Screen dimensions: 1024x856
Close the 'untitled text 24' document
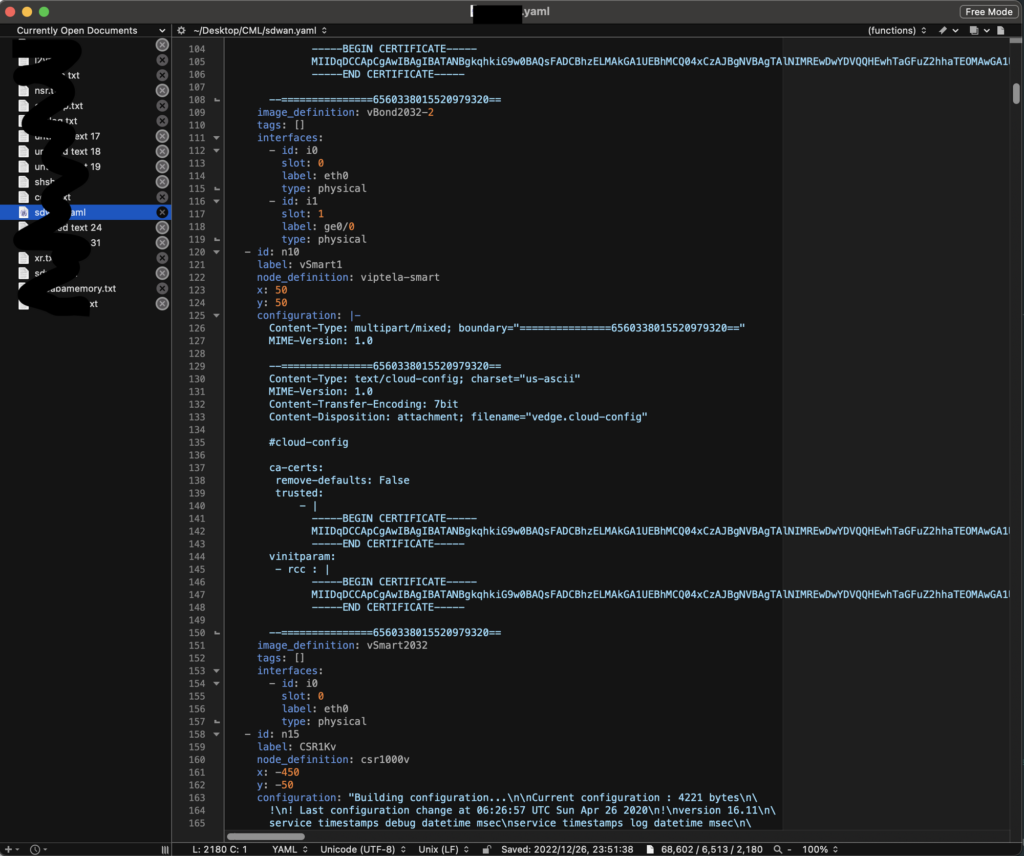pyautogui.click(x=162, y=227)
